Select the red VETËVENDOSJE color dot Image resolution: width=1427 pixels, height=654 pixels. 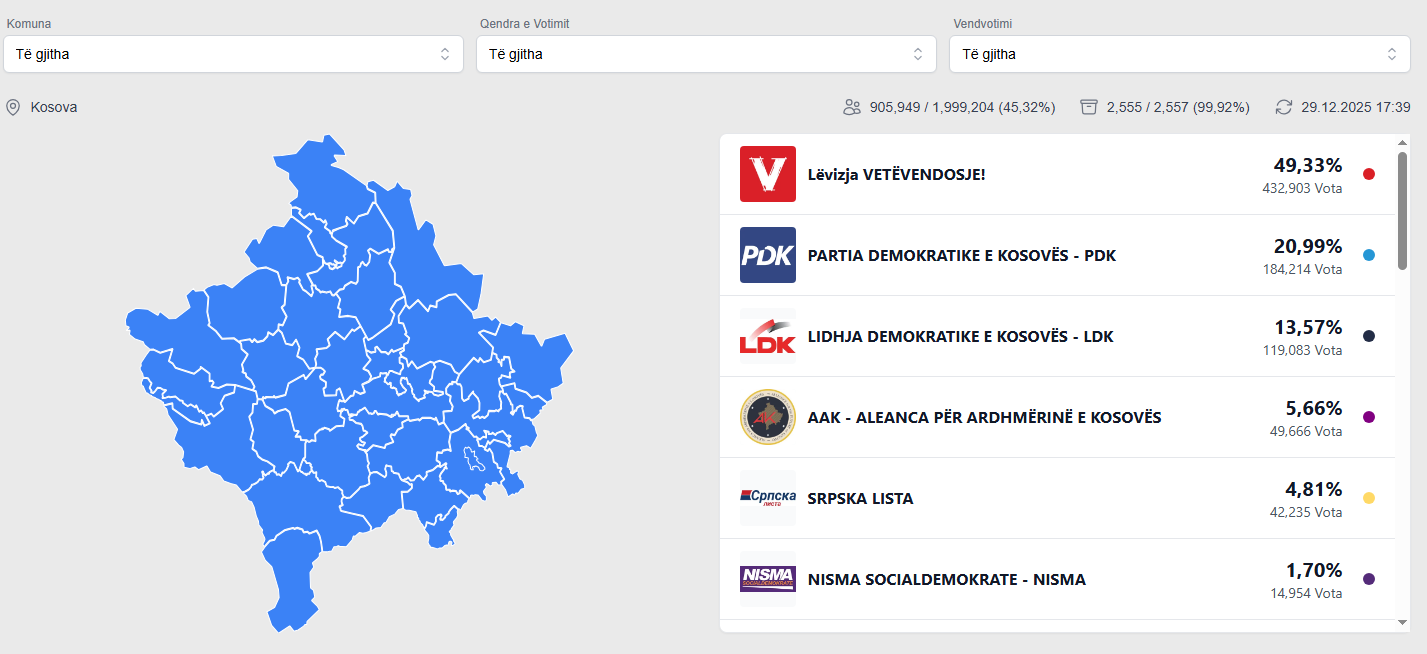(1369, 174)
